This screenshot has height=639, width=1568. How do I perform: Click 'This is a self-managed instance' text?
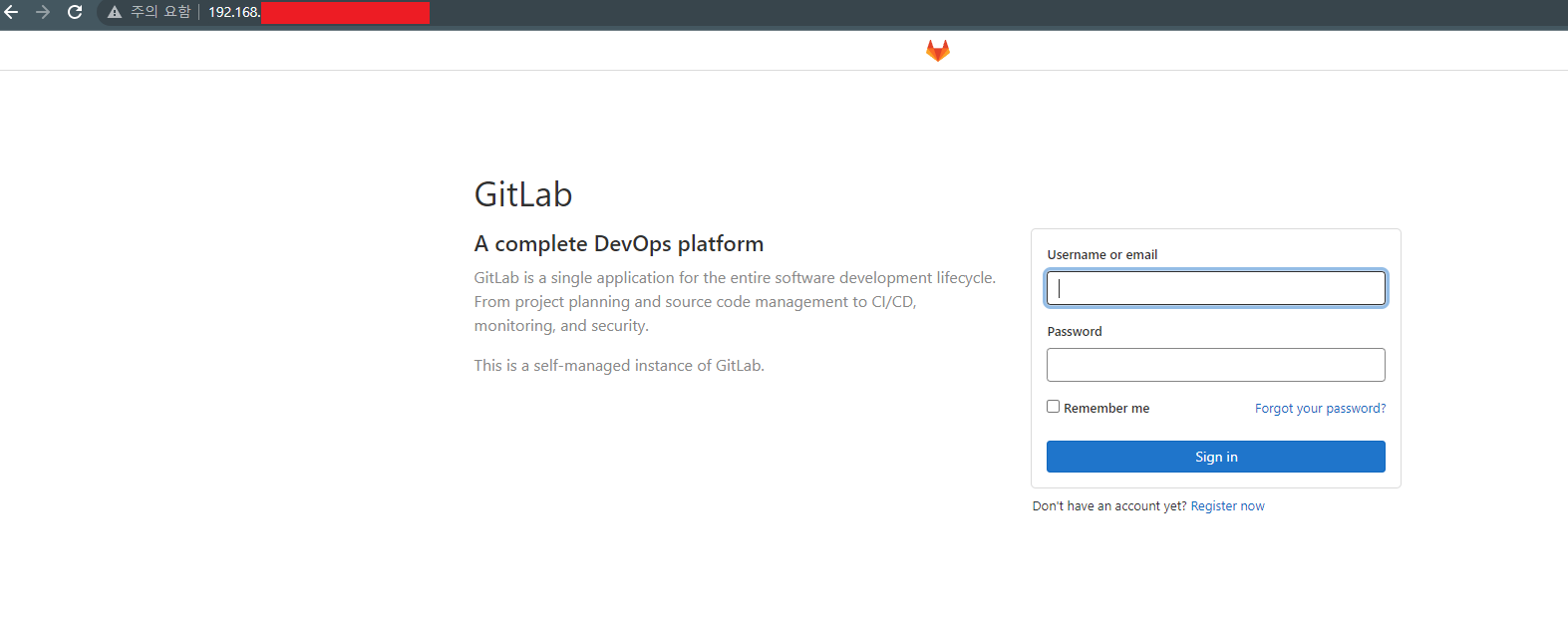619,366
